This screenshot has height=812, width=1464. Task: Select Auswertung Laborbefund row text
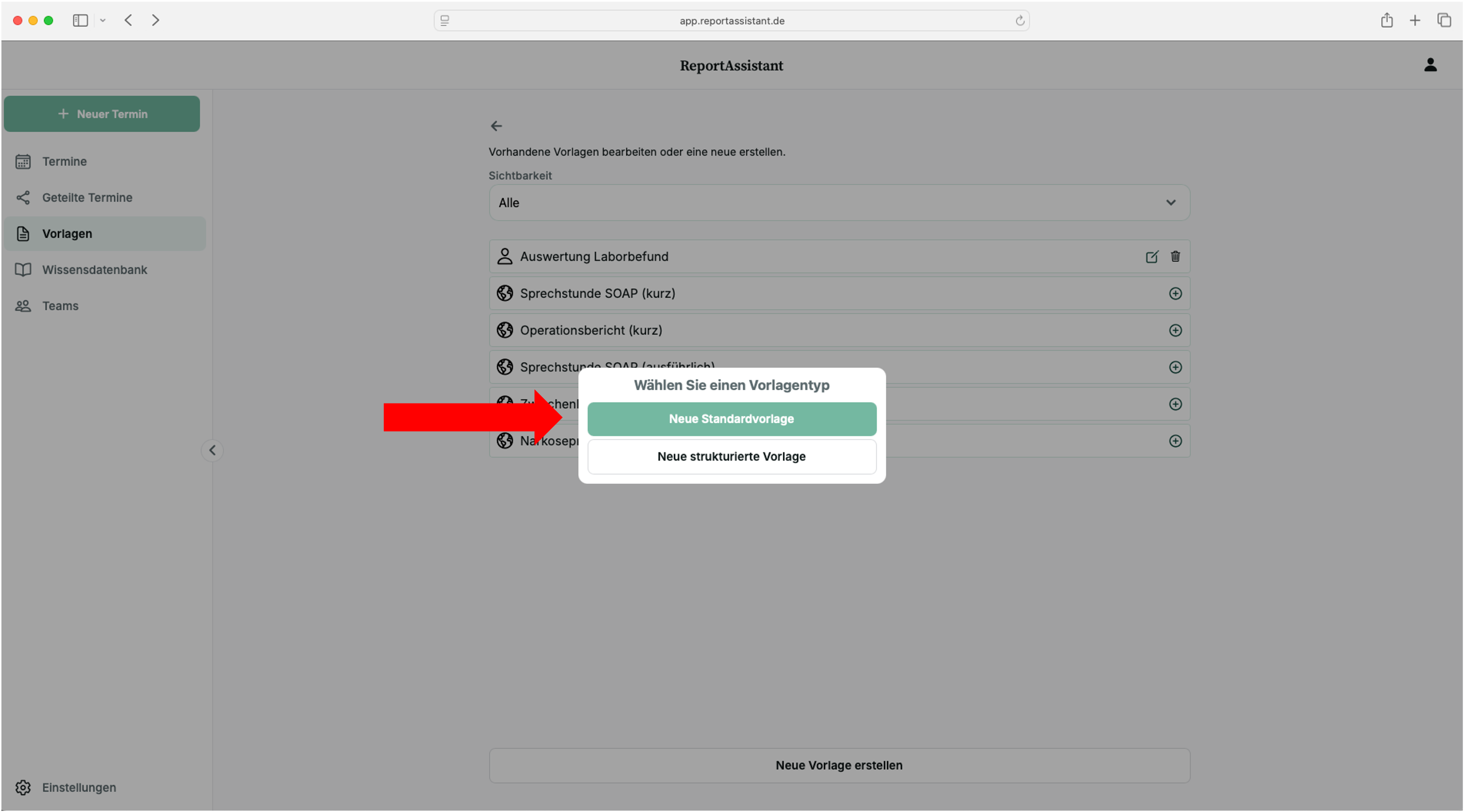point(594,256)
